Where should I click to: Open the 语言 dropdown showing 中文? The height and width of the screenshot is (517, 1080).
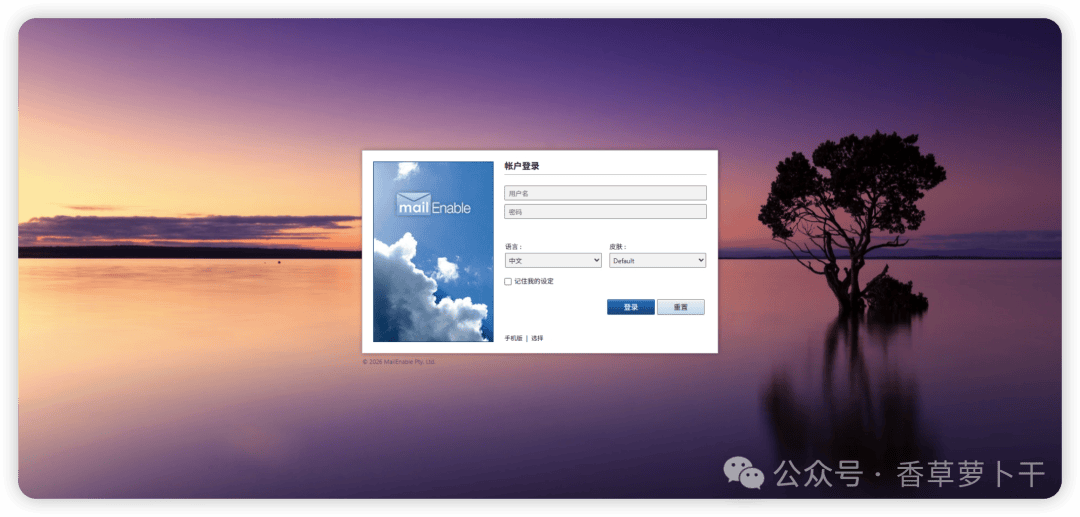click(553, 261)
